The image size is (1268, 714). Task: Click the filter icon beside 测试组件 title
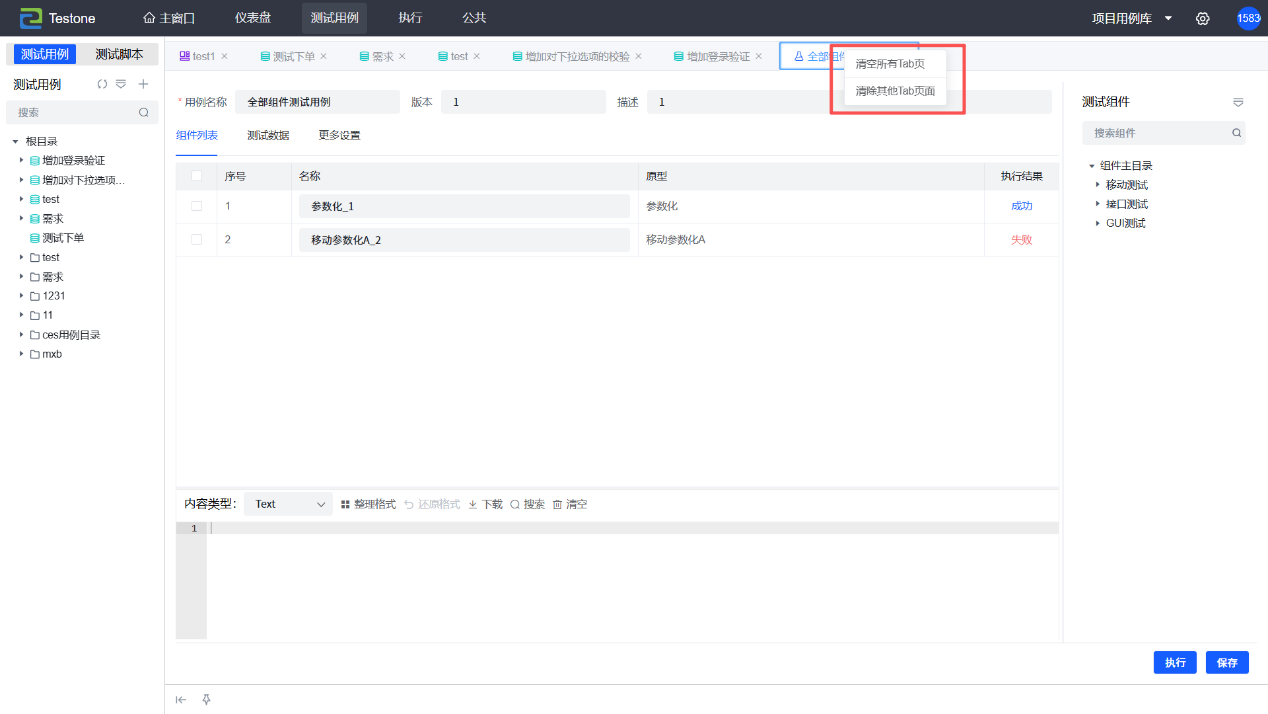click(1238, 102)
